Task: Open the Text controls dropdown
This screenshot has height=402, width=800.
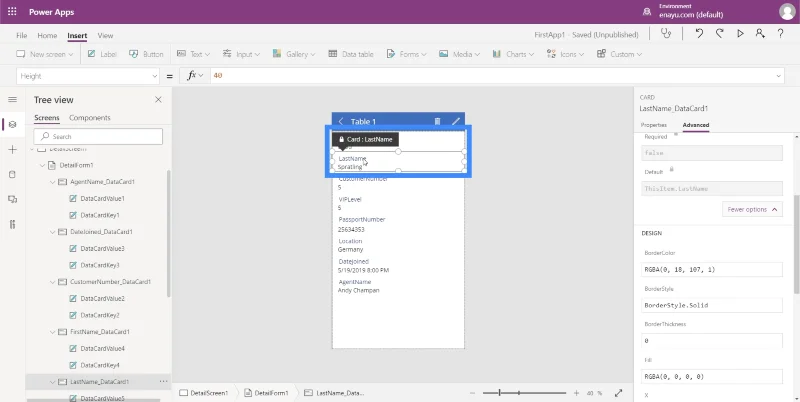Action: click(193, 54)
